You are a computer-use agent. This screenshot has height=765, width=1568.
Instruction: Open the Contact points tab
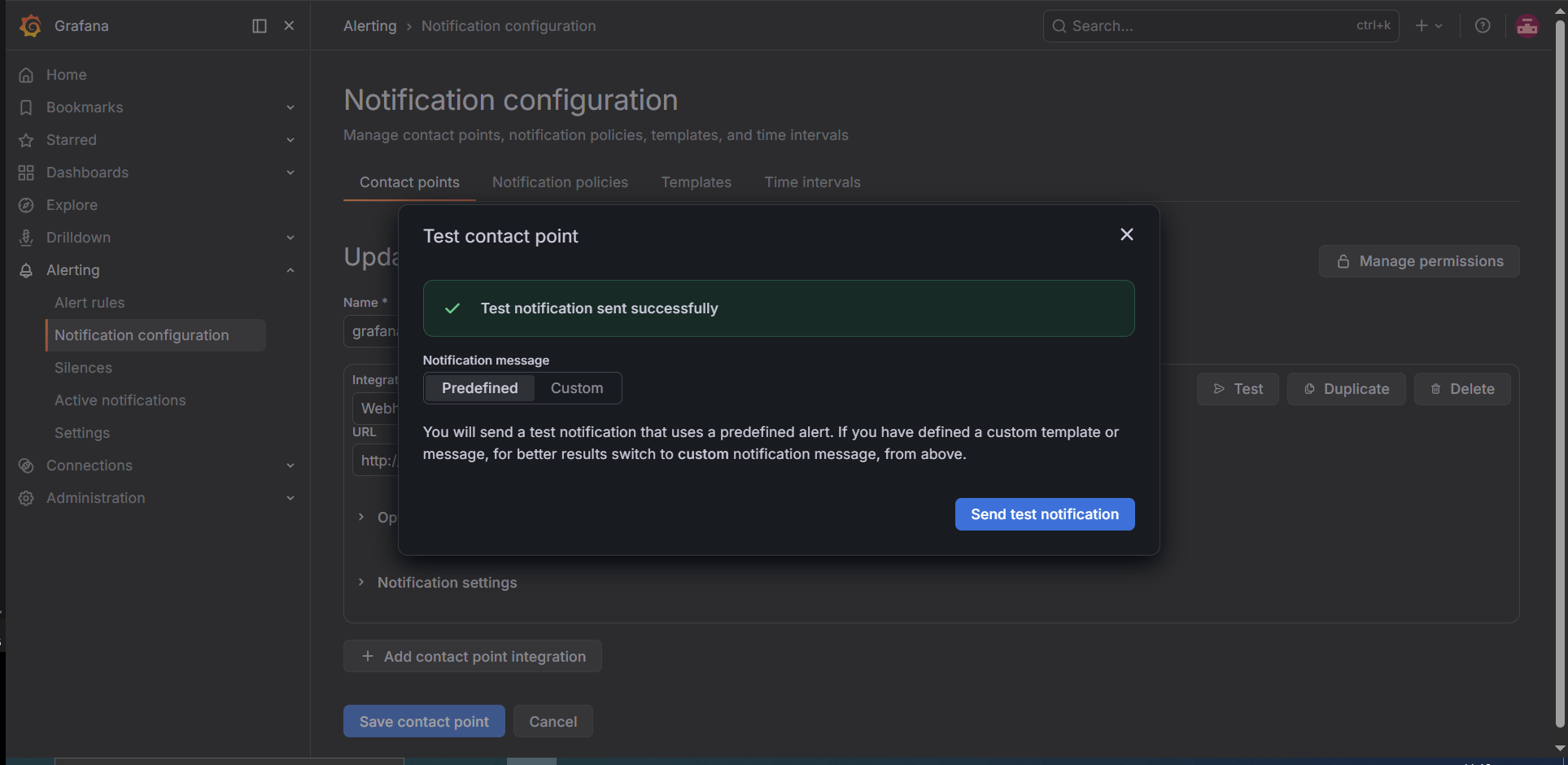[x=409, y=182]
